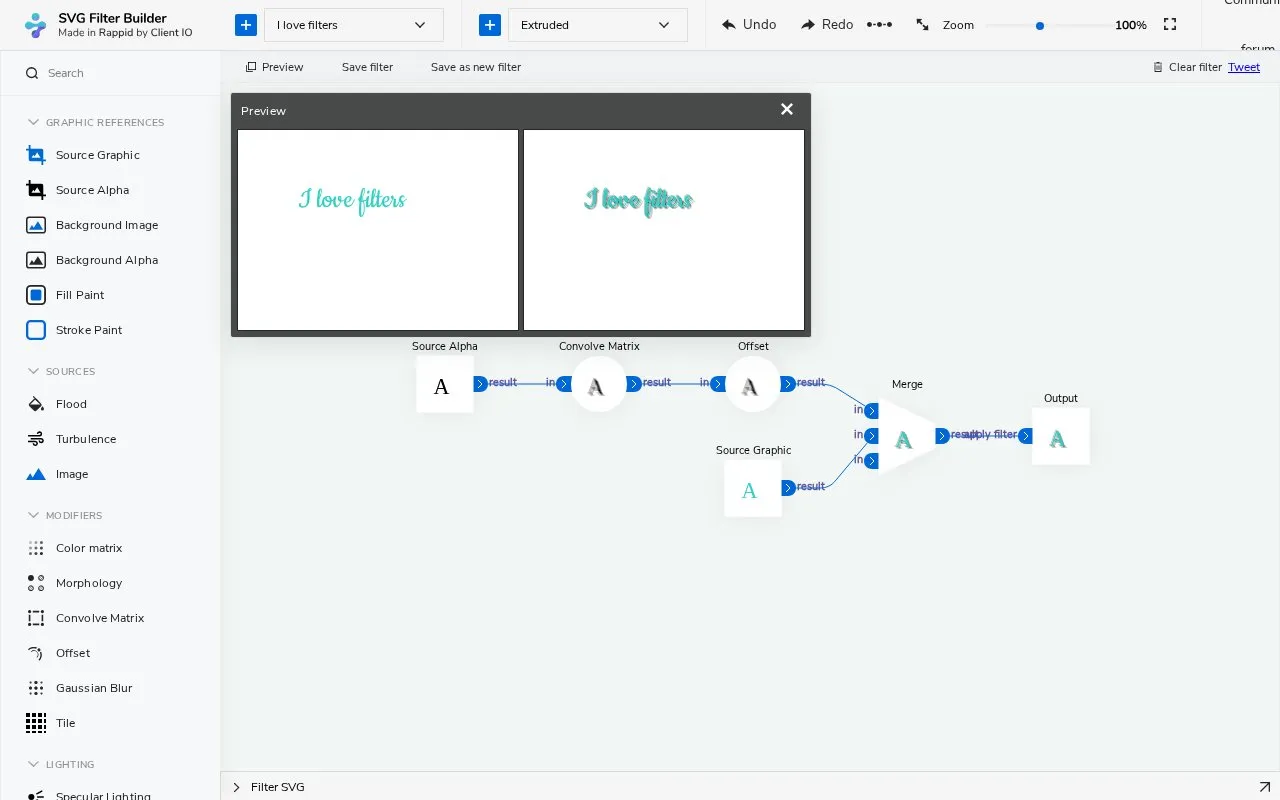The height and width of the screenshot is (800, 1280).
Task: Click the Stroke Paint icon
Action: [x=36, y=330]
